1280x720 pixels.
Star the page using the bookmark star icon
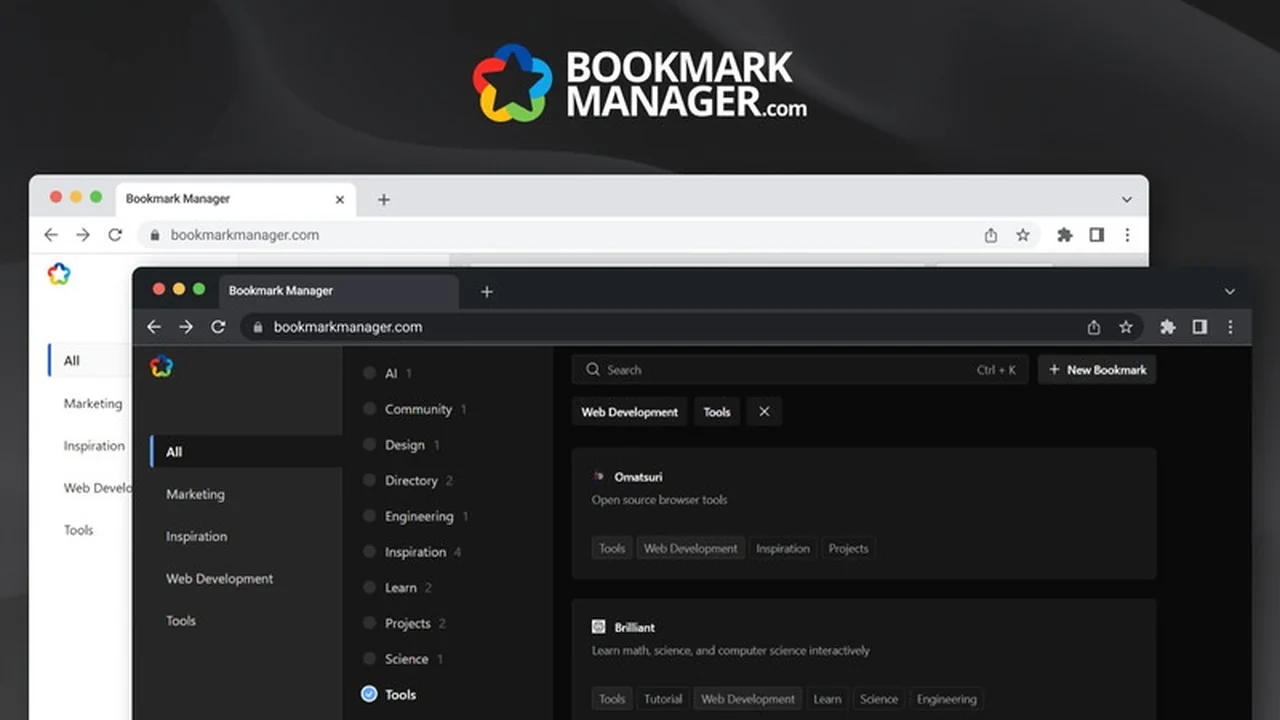point(1126,326)
